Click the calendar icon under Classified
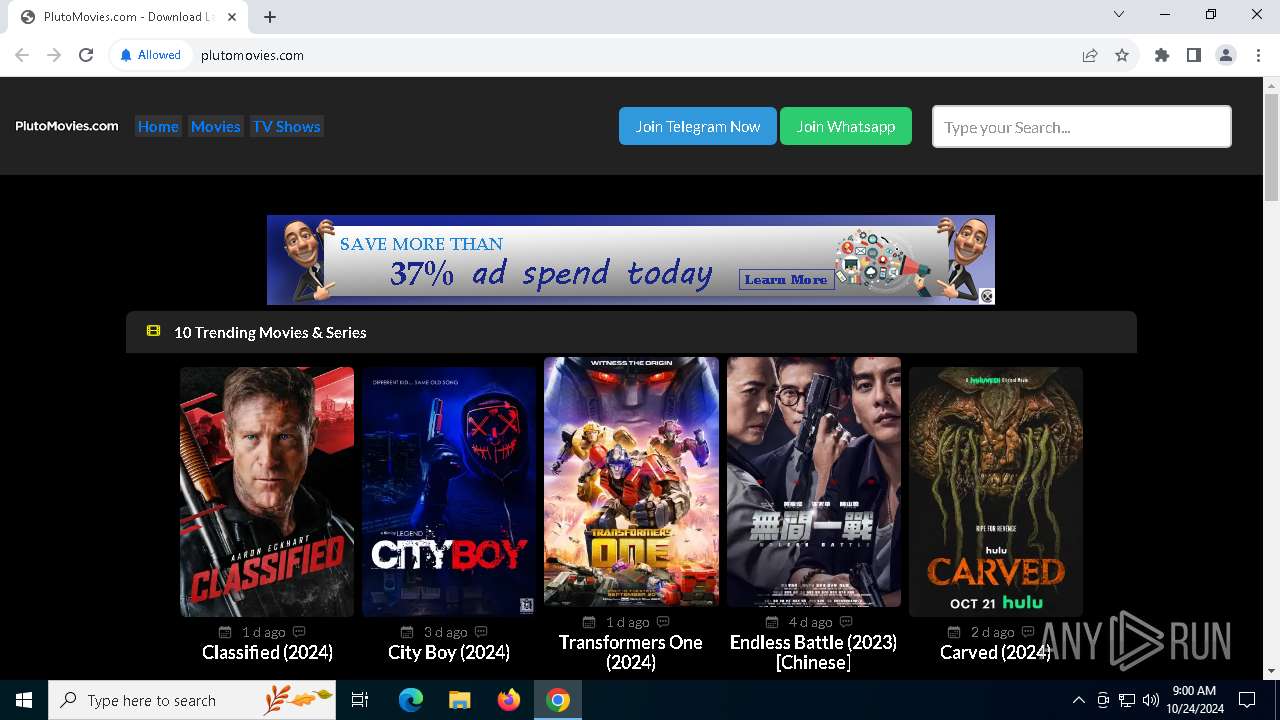The image size is (1280, 720). click(225, 632)
